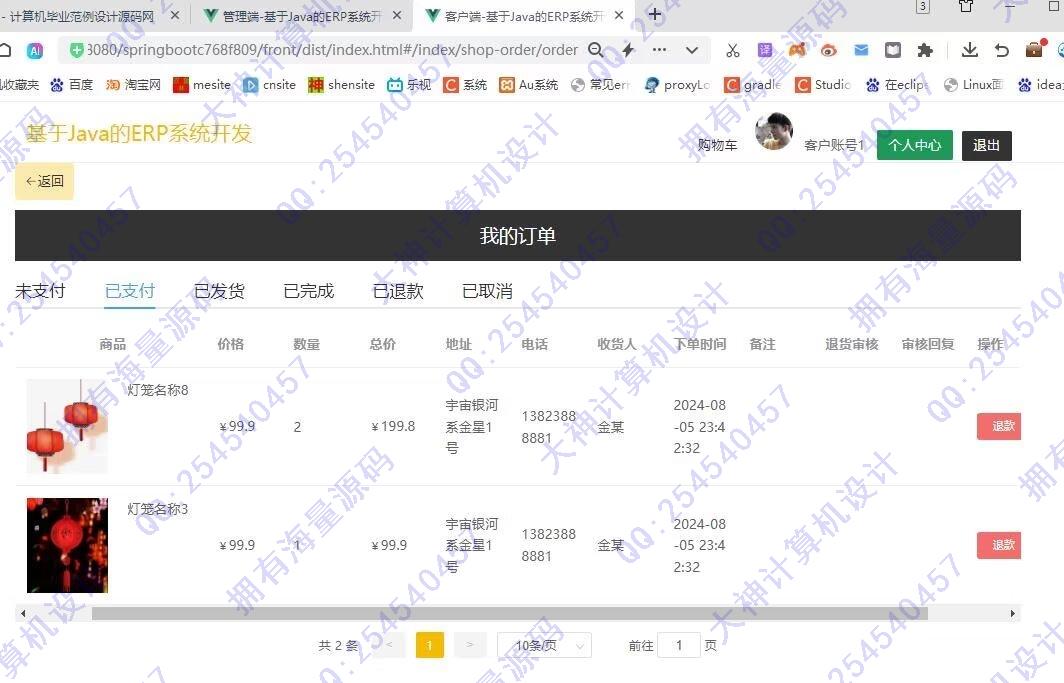Click the AI assistant icon left of address bar

click(35, 50)
